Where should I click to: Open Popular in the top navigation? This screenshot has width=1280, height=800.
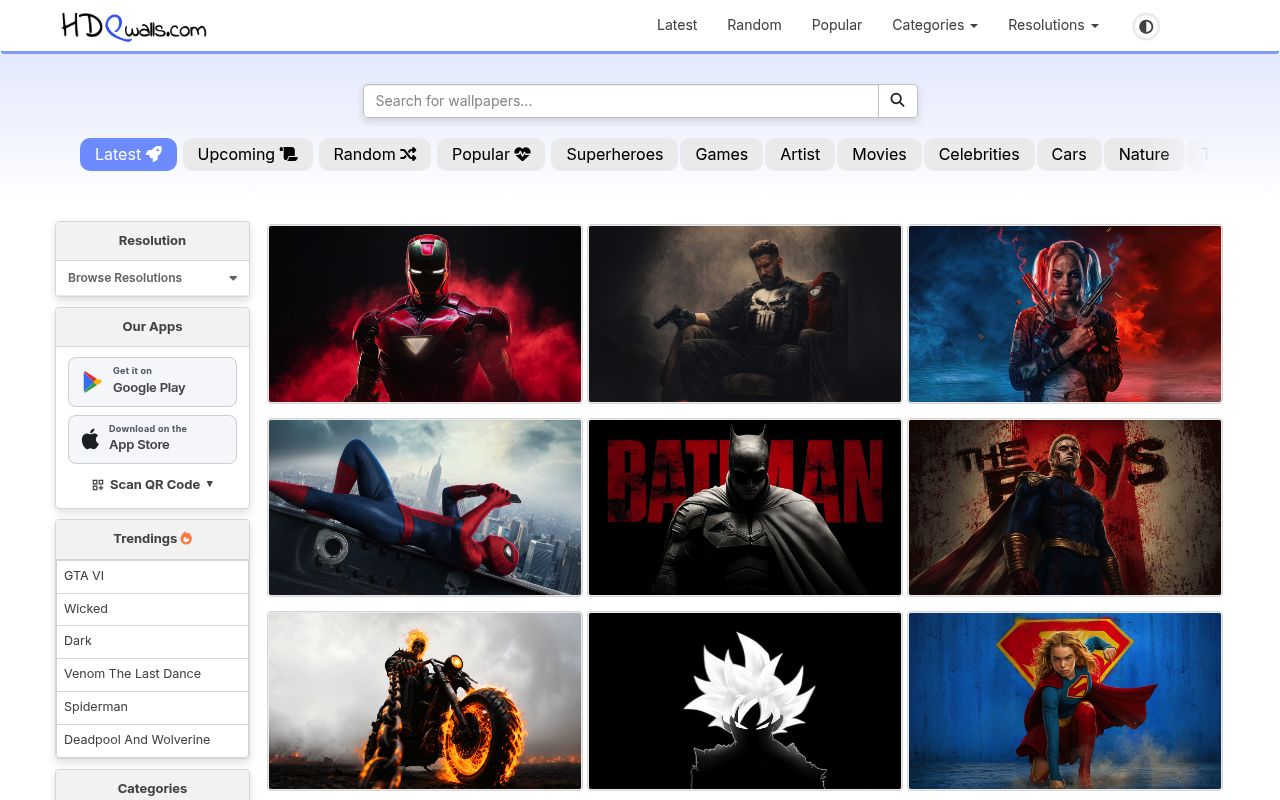(837, 25)
